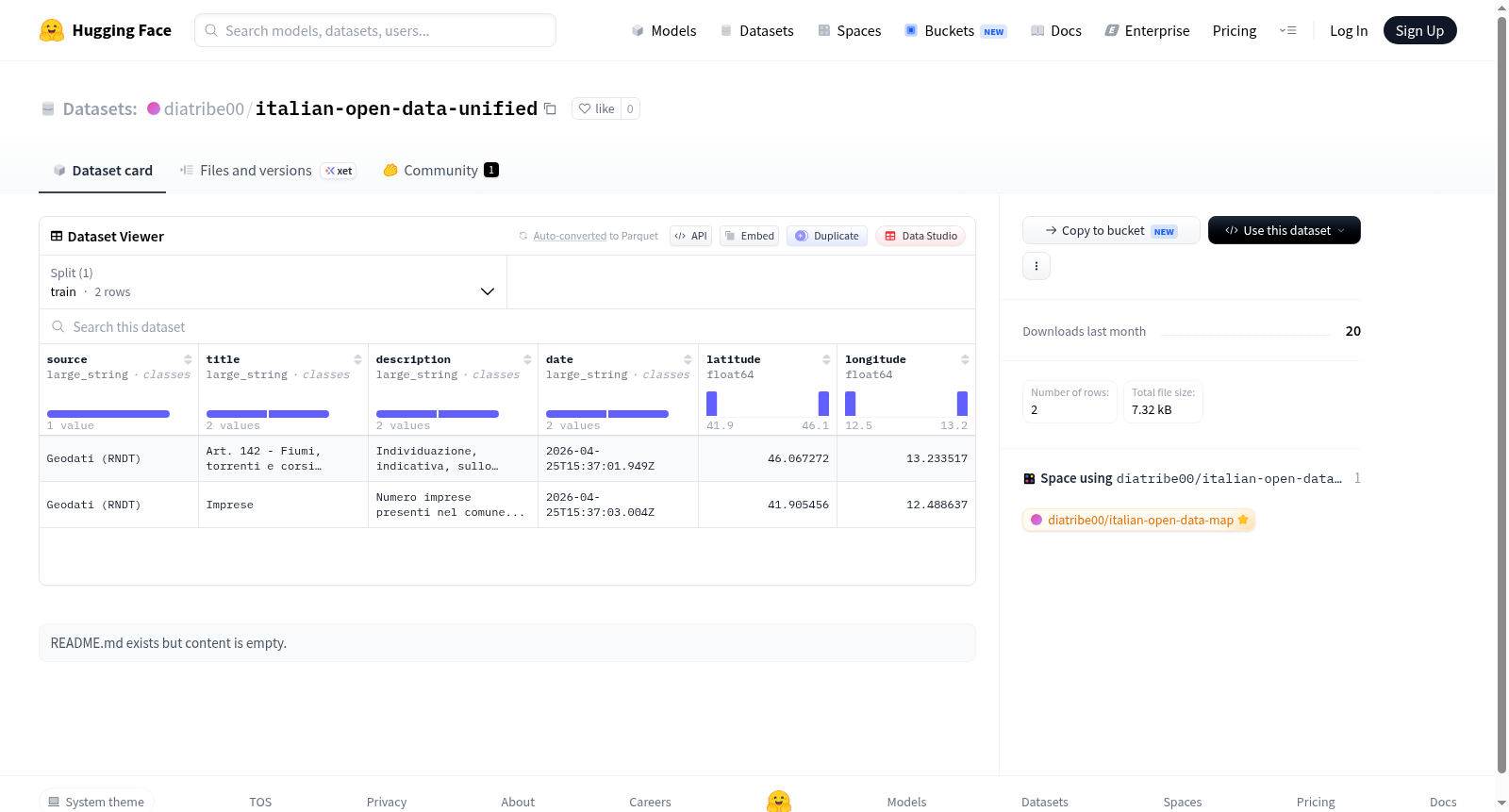Open the footer Models link
Viewport: 1509px width, 812px height.
pos(906,802)
